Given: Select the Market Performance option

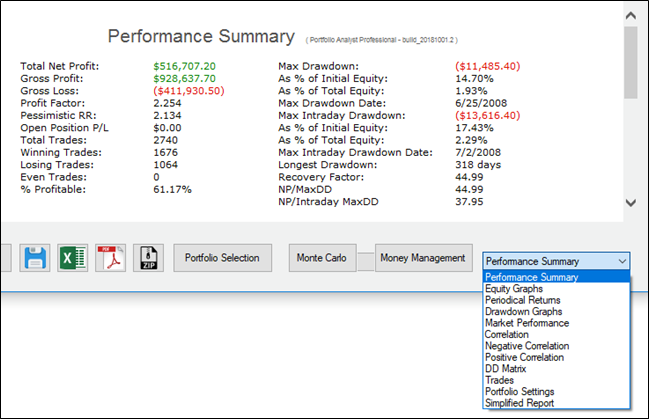Looking at the screenshot, I should coord(527,323).
